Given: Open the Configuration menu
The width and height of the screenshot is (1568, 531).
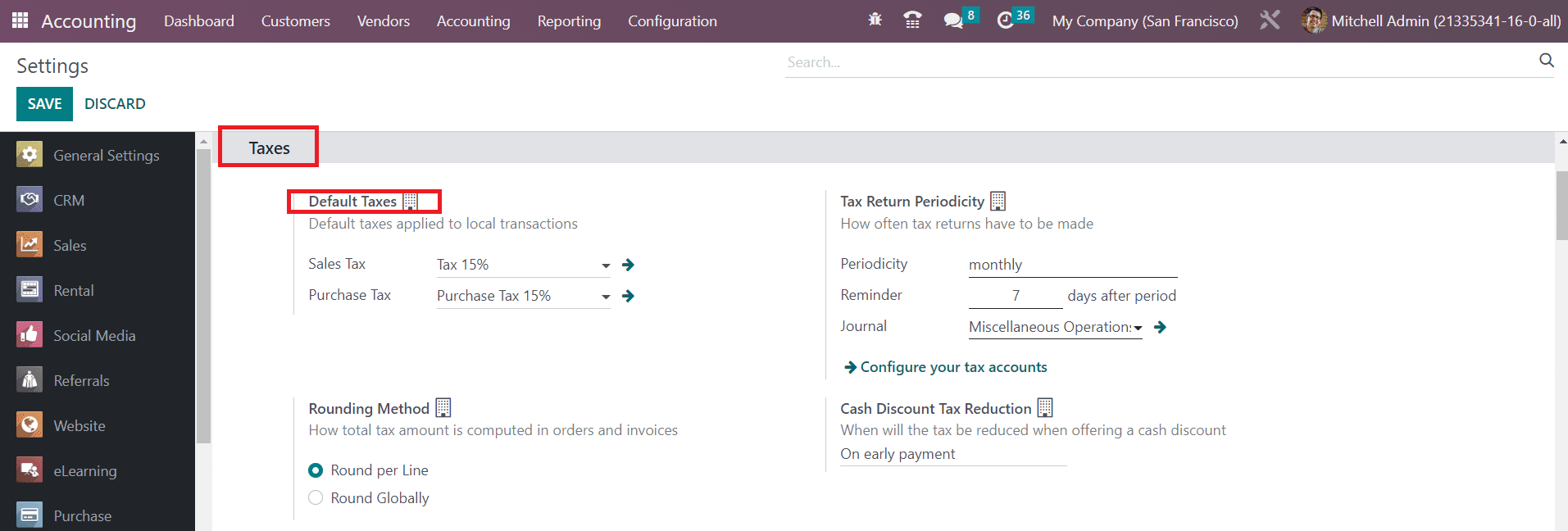Looking at the screenshot, I should tap(672, 21).
